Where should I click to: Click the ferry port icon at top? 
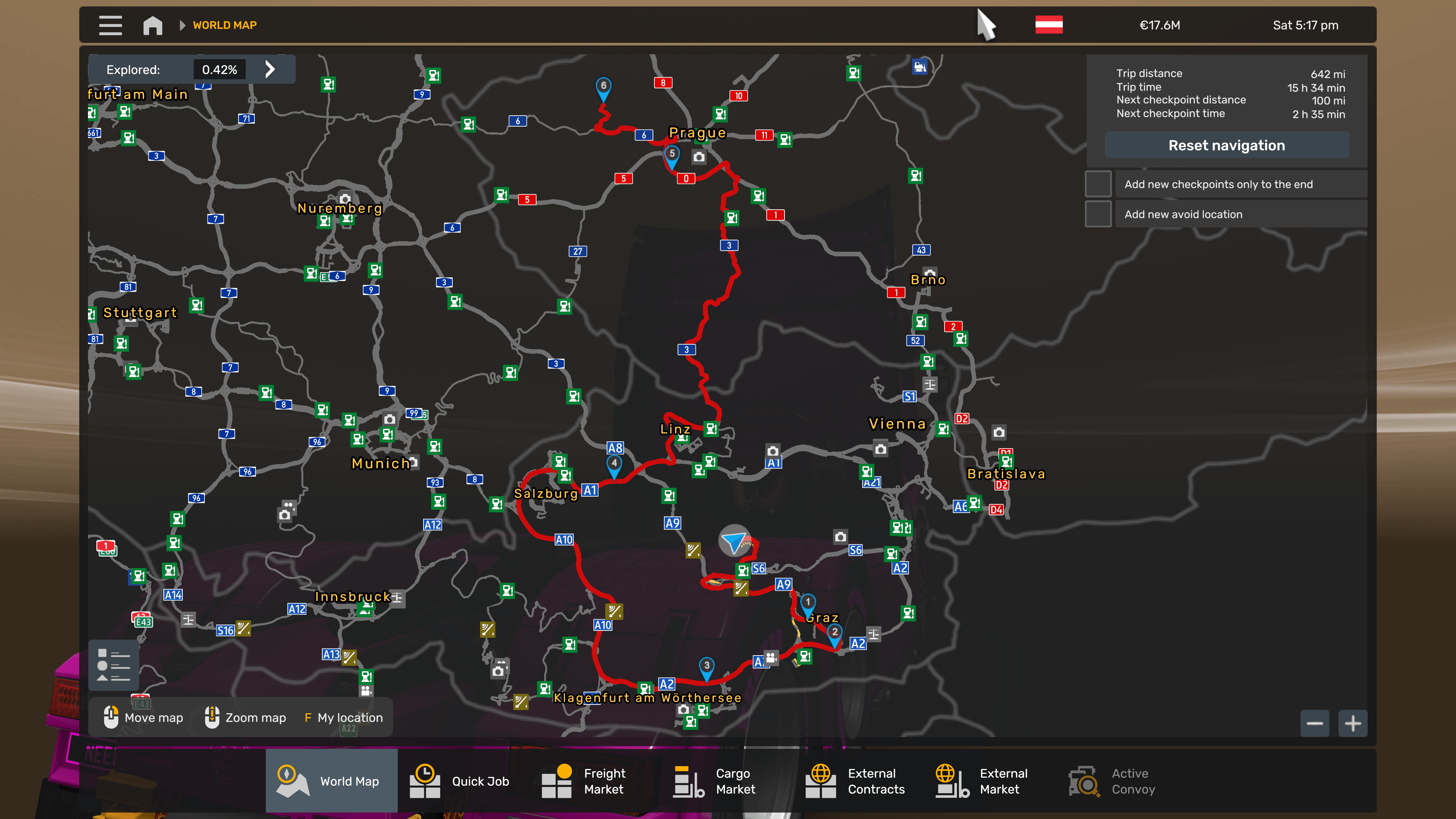pos(919,67)
